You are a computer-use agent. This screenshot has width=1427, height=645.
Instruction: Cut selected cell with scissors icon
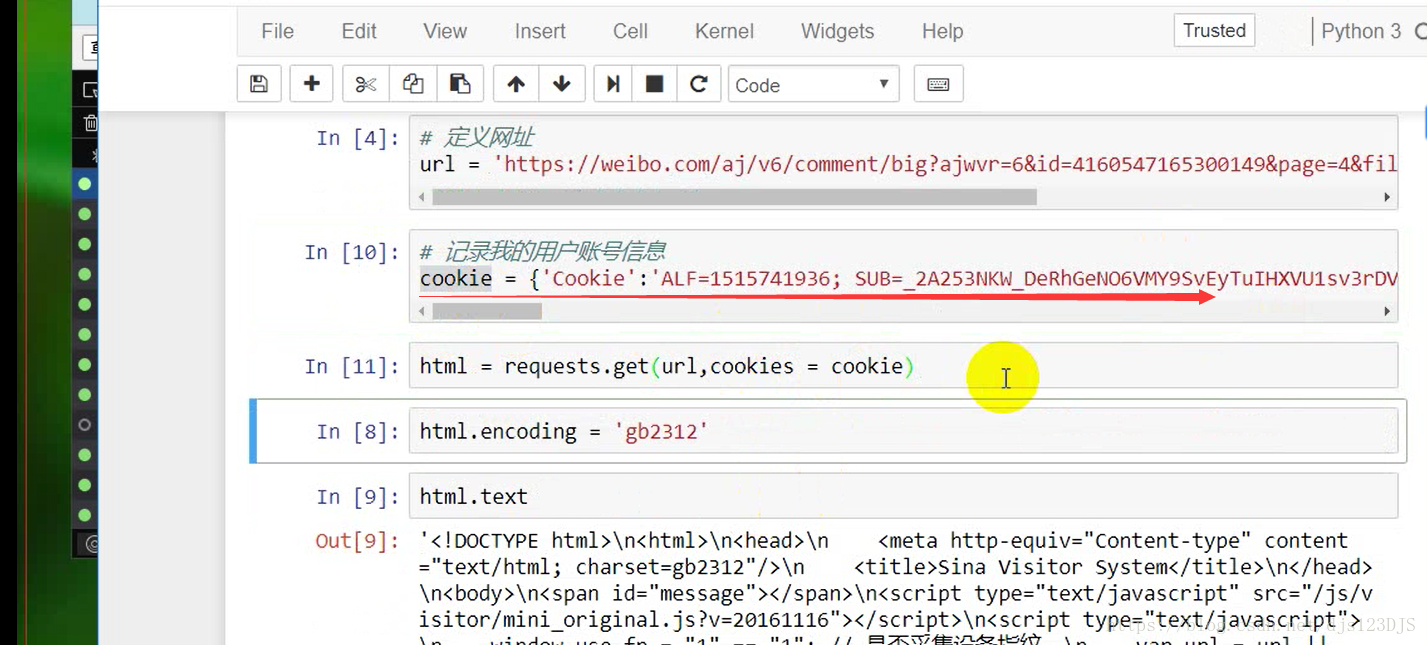[366, 84]
